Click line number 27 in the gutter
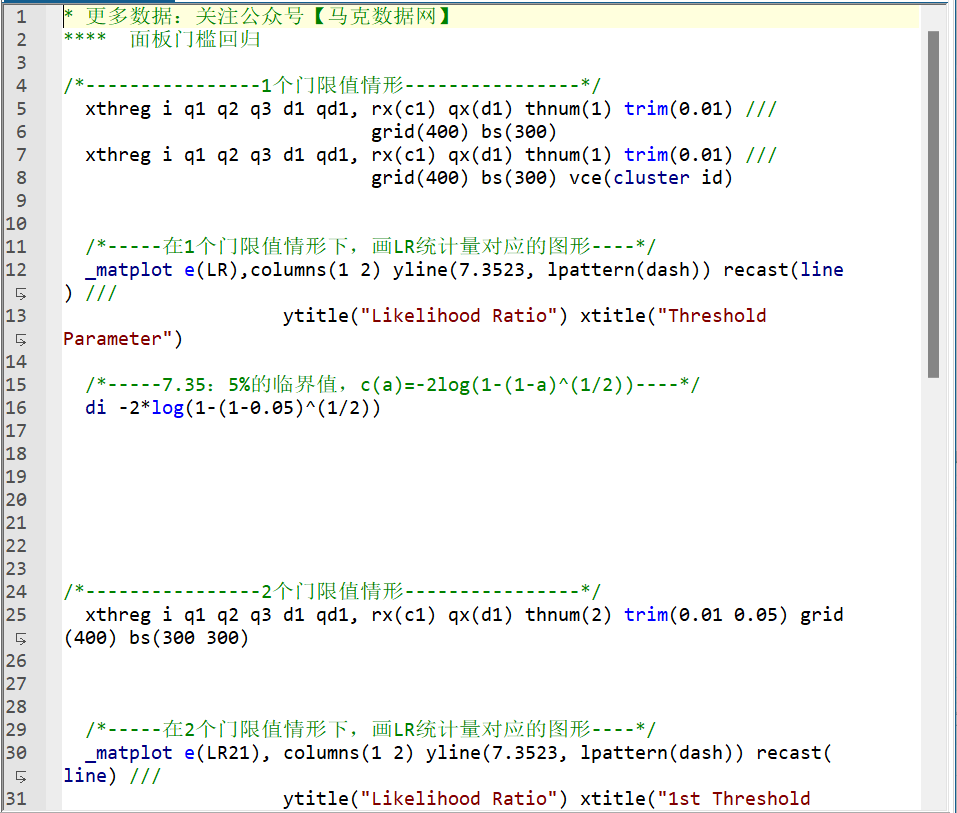Image resolution: width=957 pixels, height=813 pixels. coord(16,684)
